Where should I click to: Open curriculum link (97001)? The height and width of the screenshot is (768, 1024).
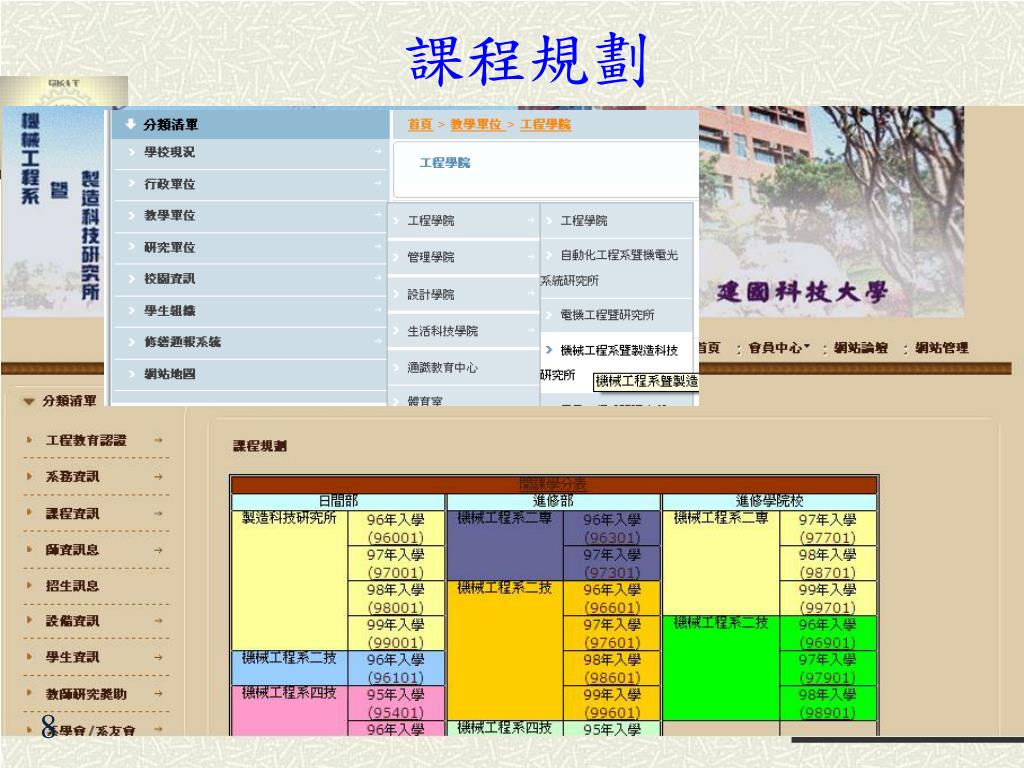tap(396, 573)
